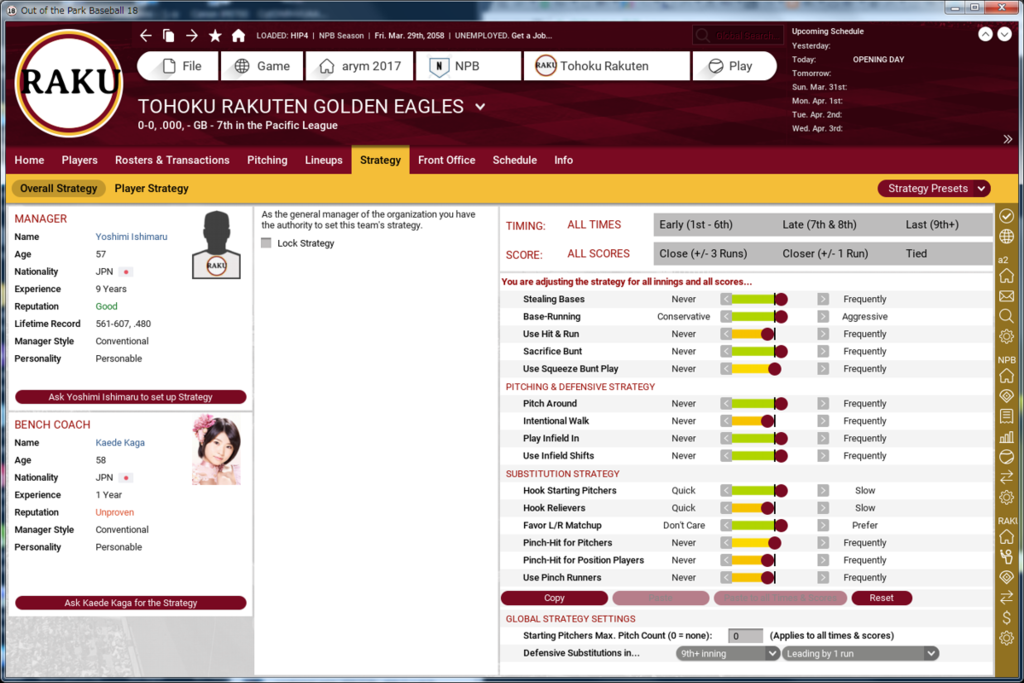The width and height of the screenshot is (1024, 683).
Task: Click the RAKU transactions arrows icon
Action: (1006, 597)
